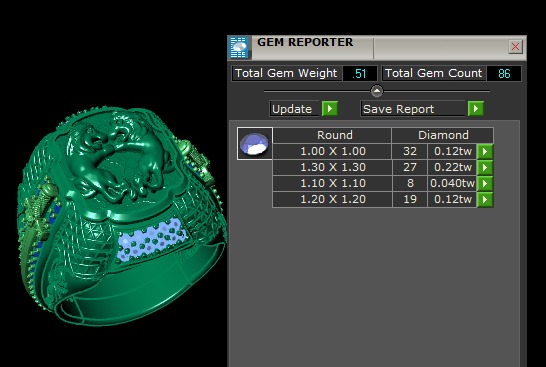Image resolution: width=546 pixels, height=367 pixels.
Task: Click the quantity 27 cell
Action: pos(410,167)
